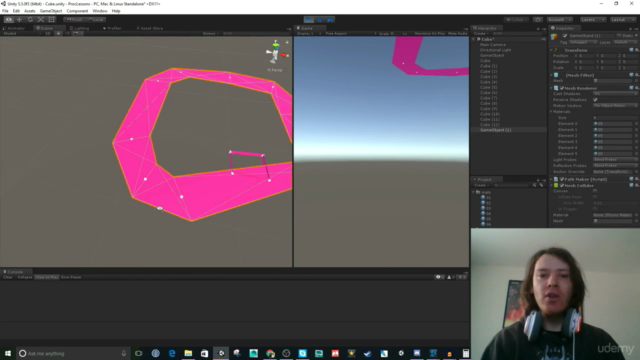
Task: Open the Layout dropdown
Action: pyautogui.click(x=623, y=20)
